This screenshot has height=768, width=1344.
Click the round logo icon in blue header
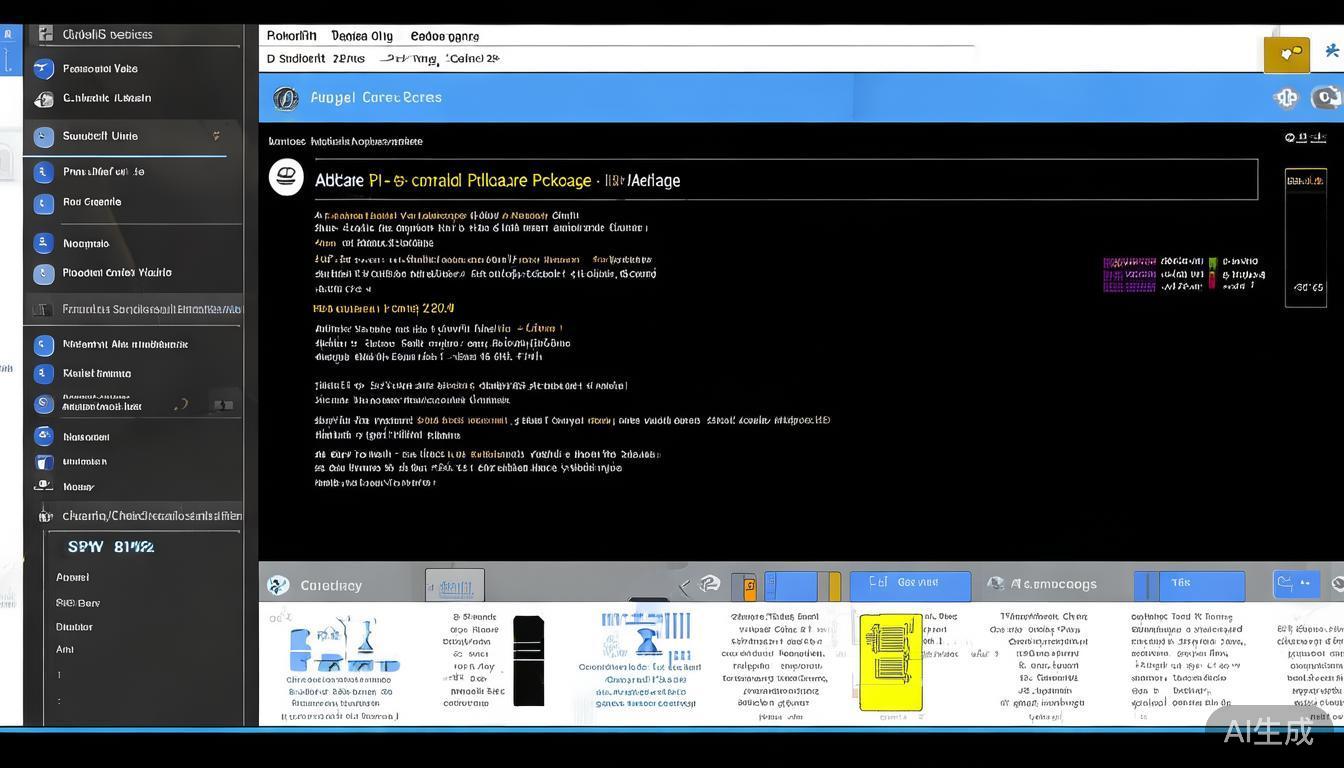click(x=285, y=98)
